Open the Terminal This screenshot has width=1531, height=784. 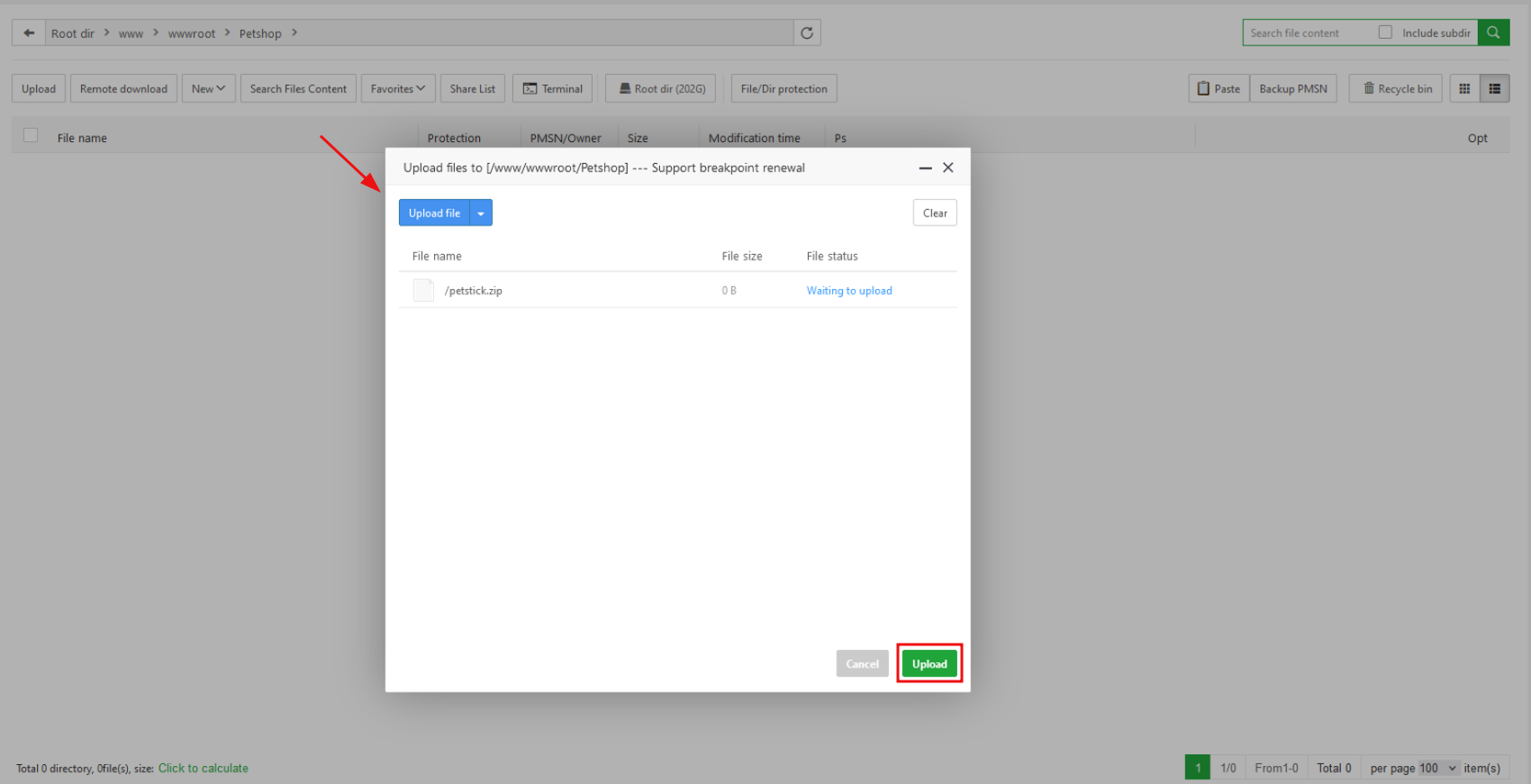552,89
